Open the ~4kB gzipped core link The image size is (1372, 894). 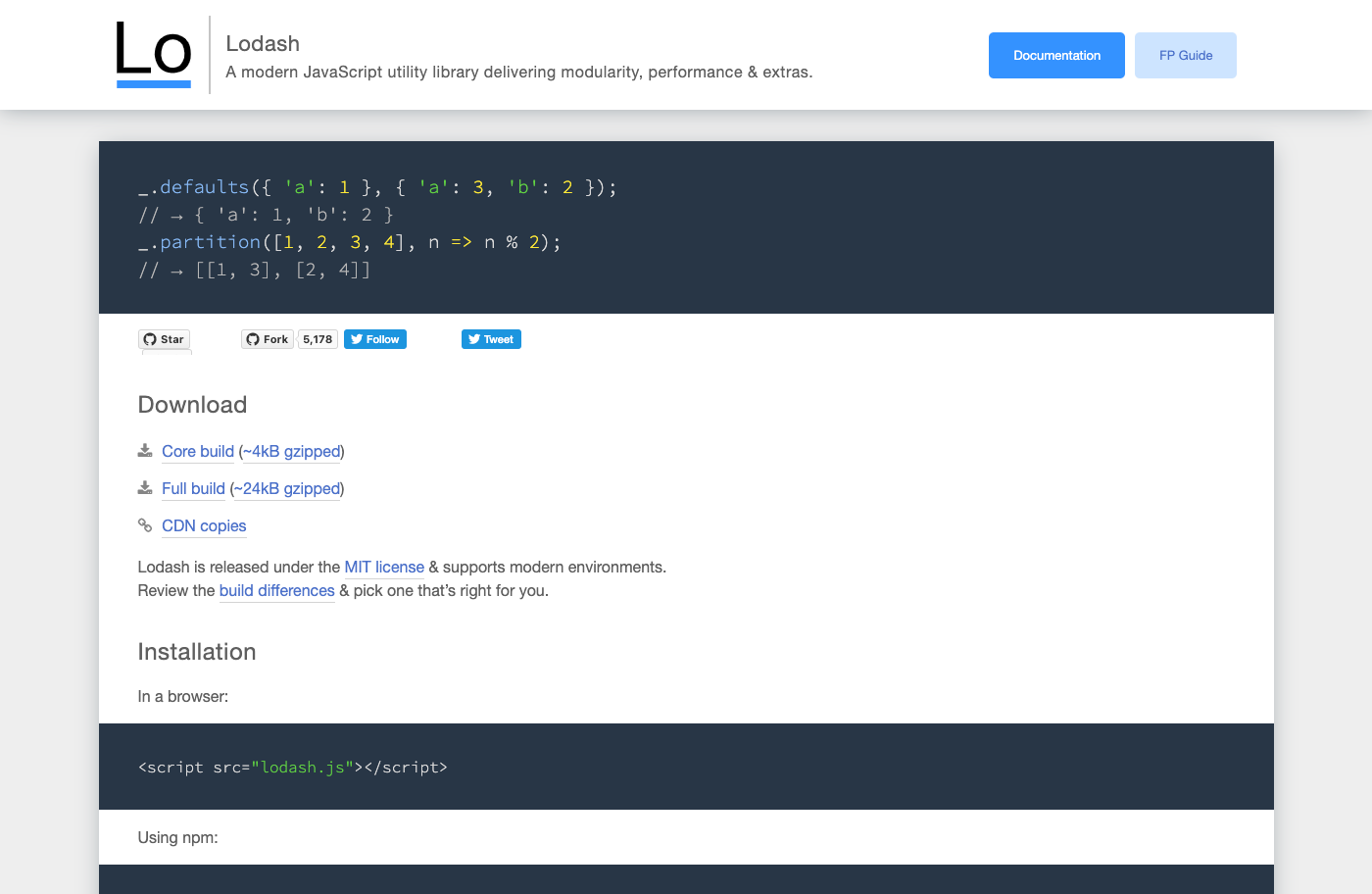pyautogui.click(x=292, y=451)
